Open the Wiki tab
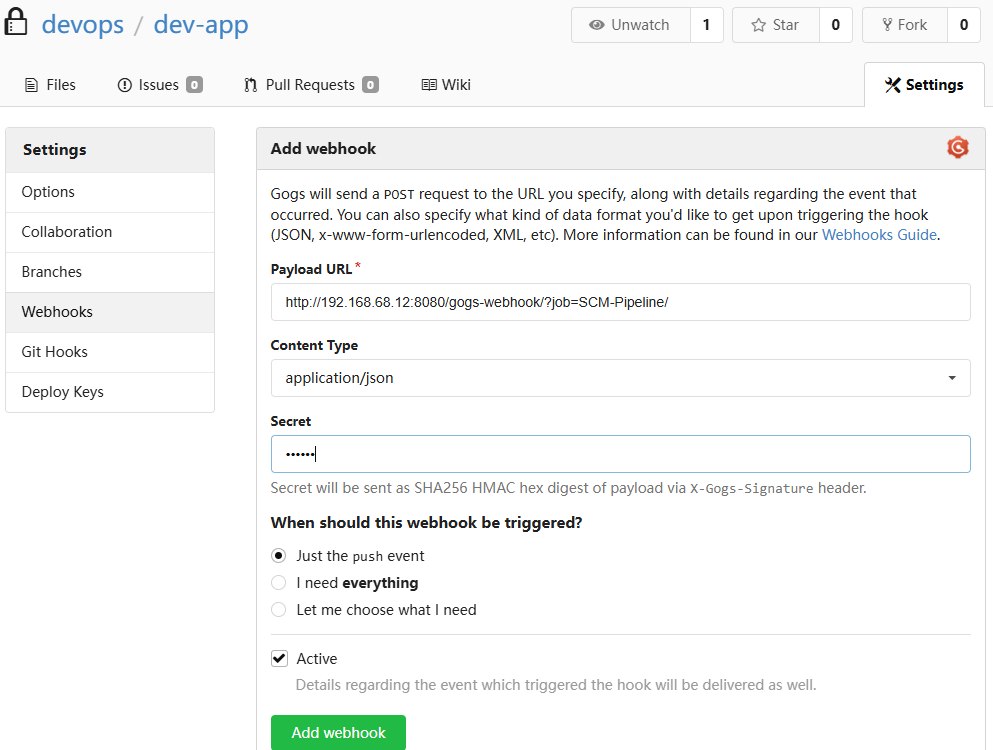The image size is (993, 750). (446, 85)
